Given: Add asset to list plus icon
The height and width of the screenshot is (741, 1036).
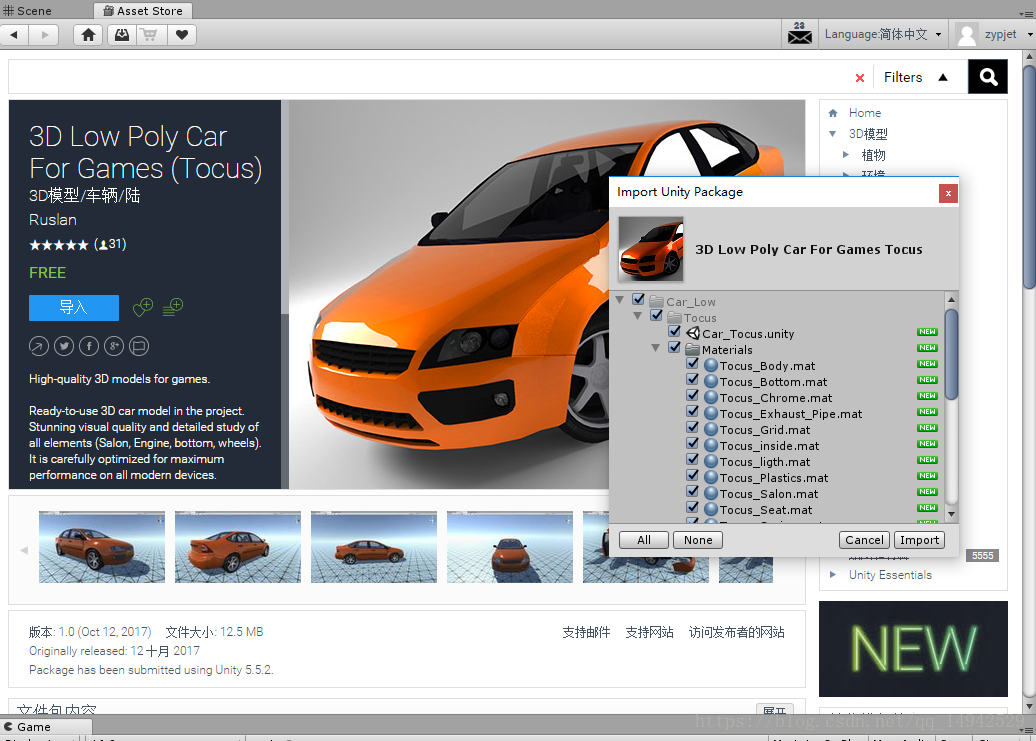Looking at the screenshot, I should point(172,307).
